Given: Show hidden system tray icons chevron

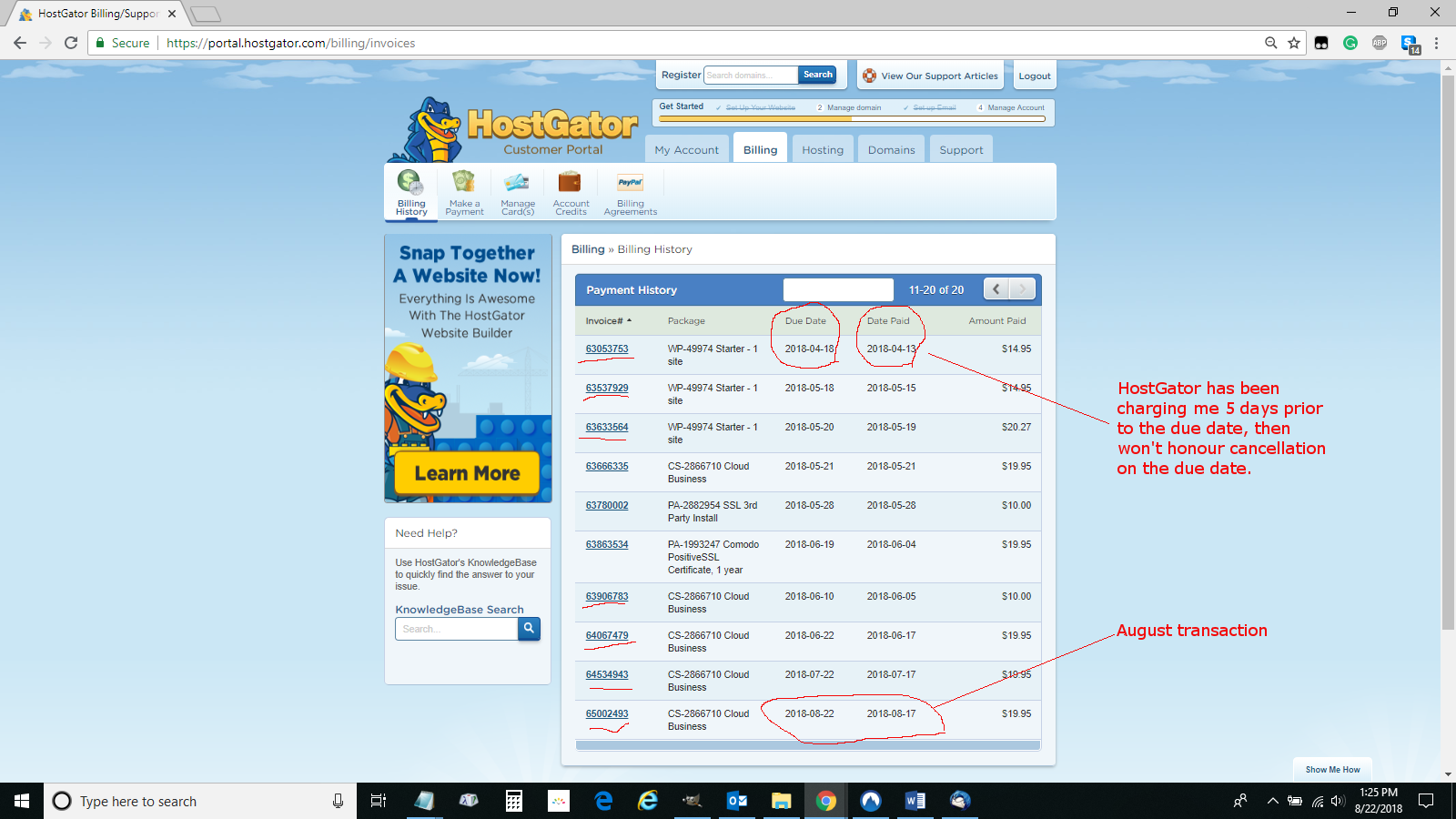Looking at the screenshot, I should [1272, 801].
